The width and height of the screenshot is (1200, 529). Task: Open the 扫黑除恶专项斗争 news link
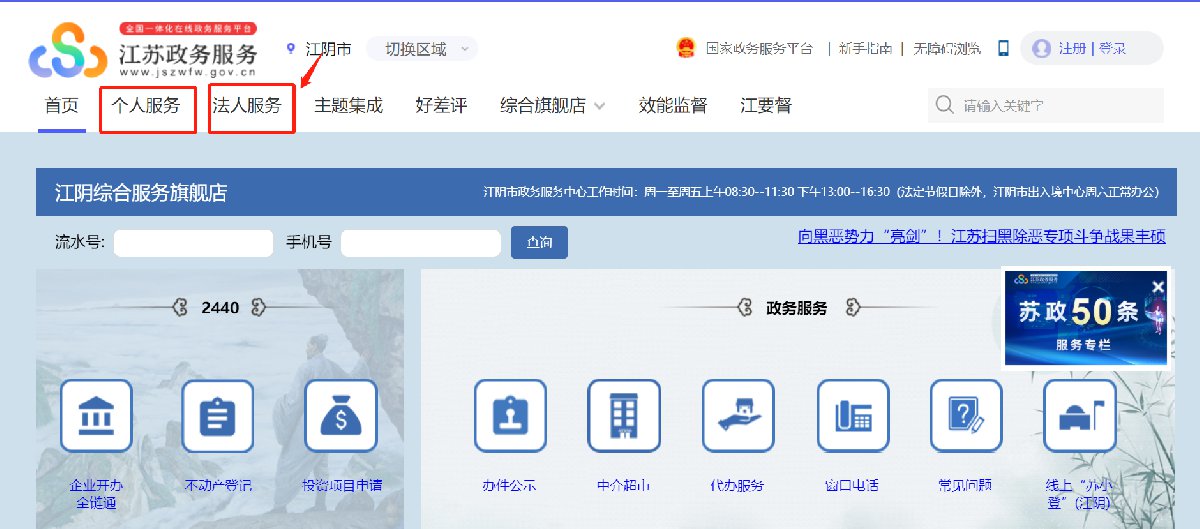pos(981,237)
